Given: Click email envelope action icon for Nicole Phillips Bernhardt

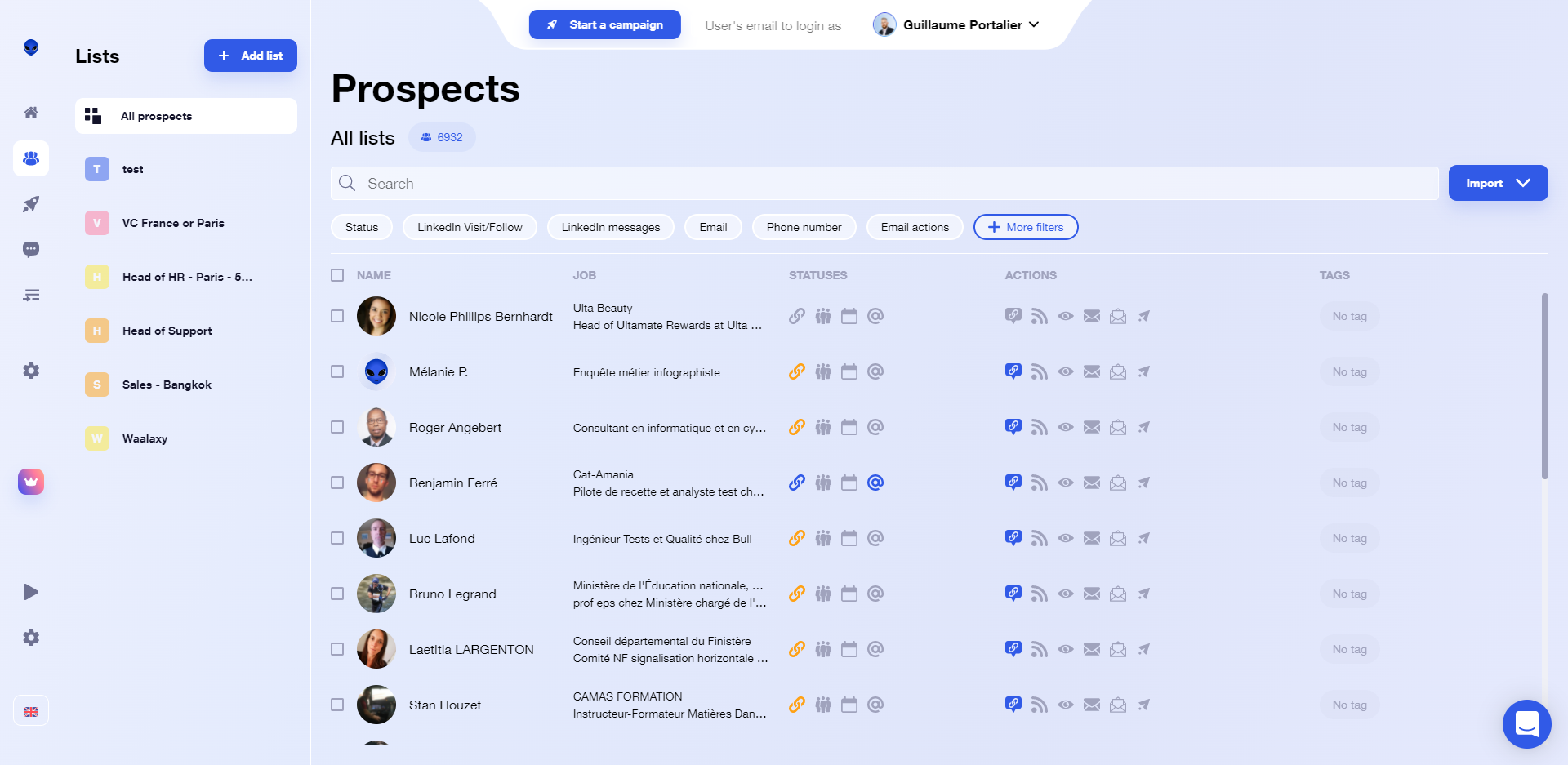Looking at the screenshot, I should tap(1092, 316).
